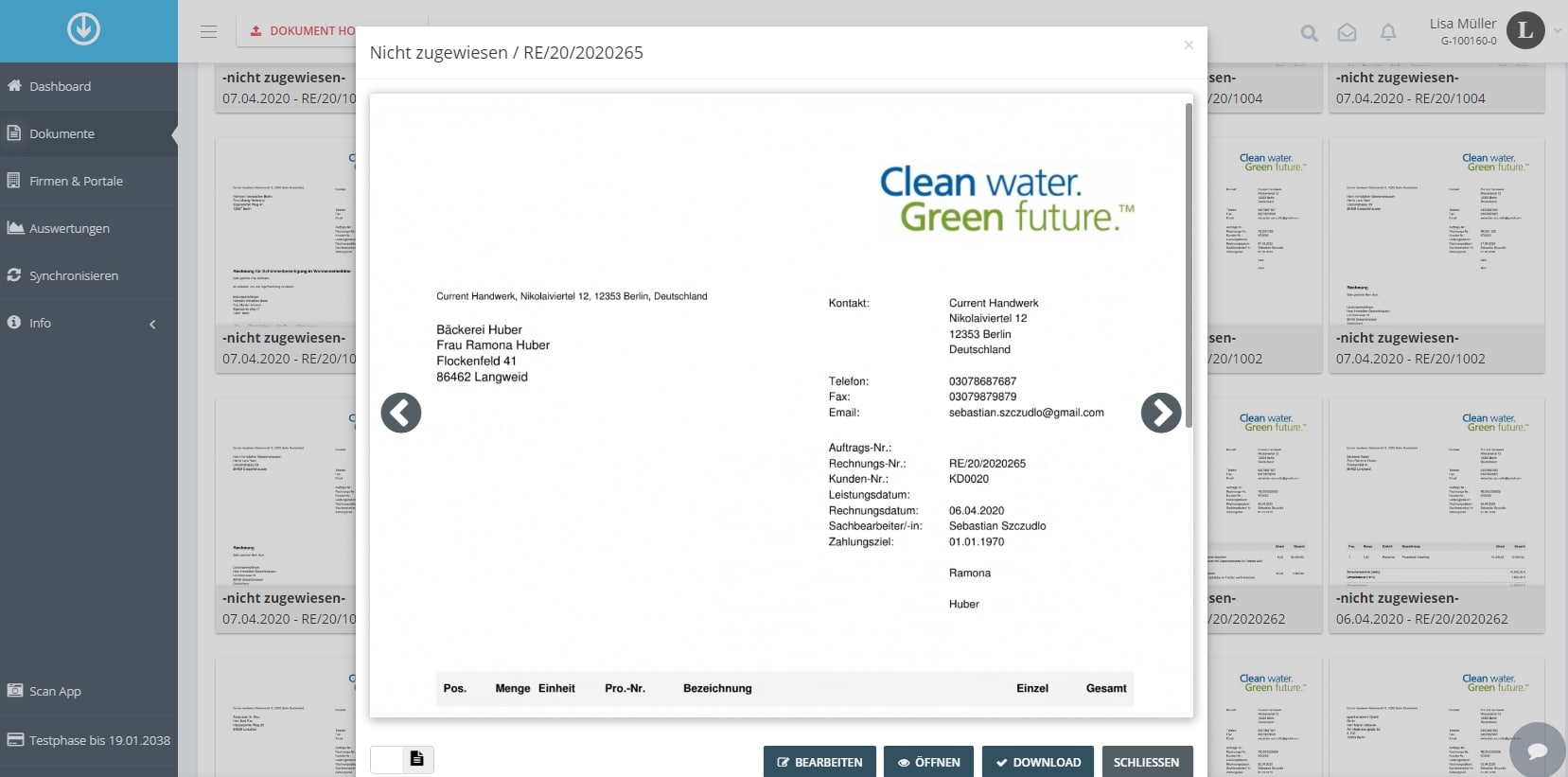Click the Synchronisieren sidebar entry
The height and width of the screenshot is (777, 1568).
pos(89,275)
